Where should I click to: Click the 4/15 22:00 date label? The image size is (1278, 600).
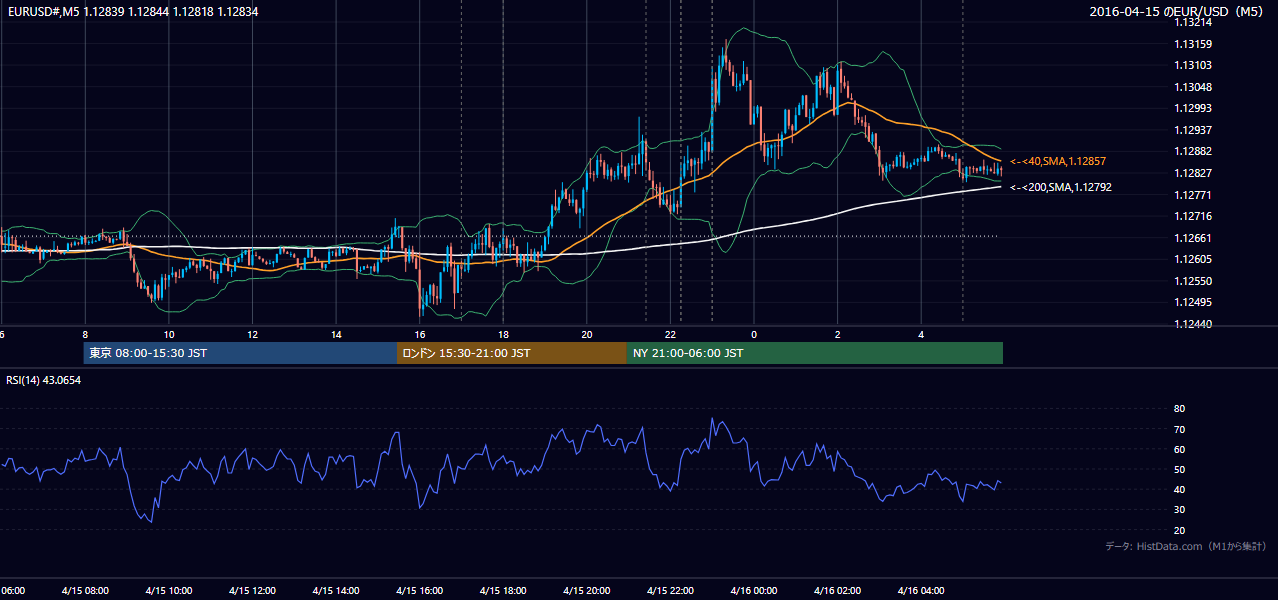[670, 591]
